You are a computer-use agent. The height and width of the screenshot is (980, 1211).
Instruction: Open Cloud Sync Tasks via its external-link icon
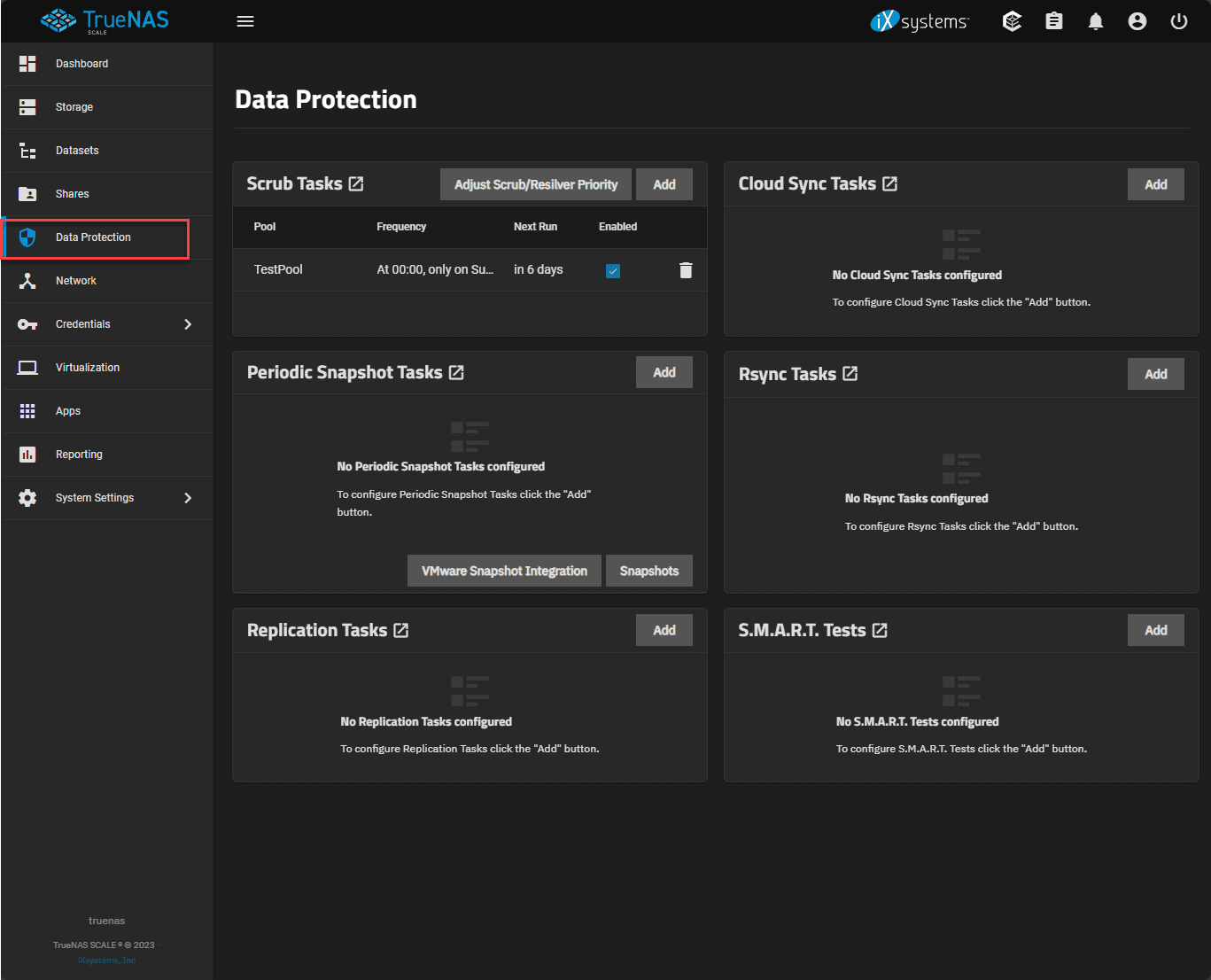coord(890,183)
